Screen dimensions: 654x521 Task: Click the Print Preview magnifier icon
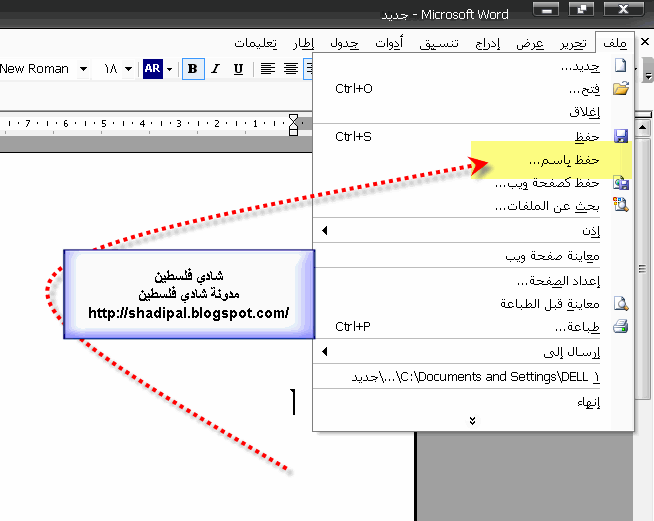[621, 304]
